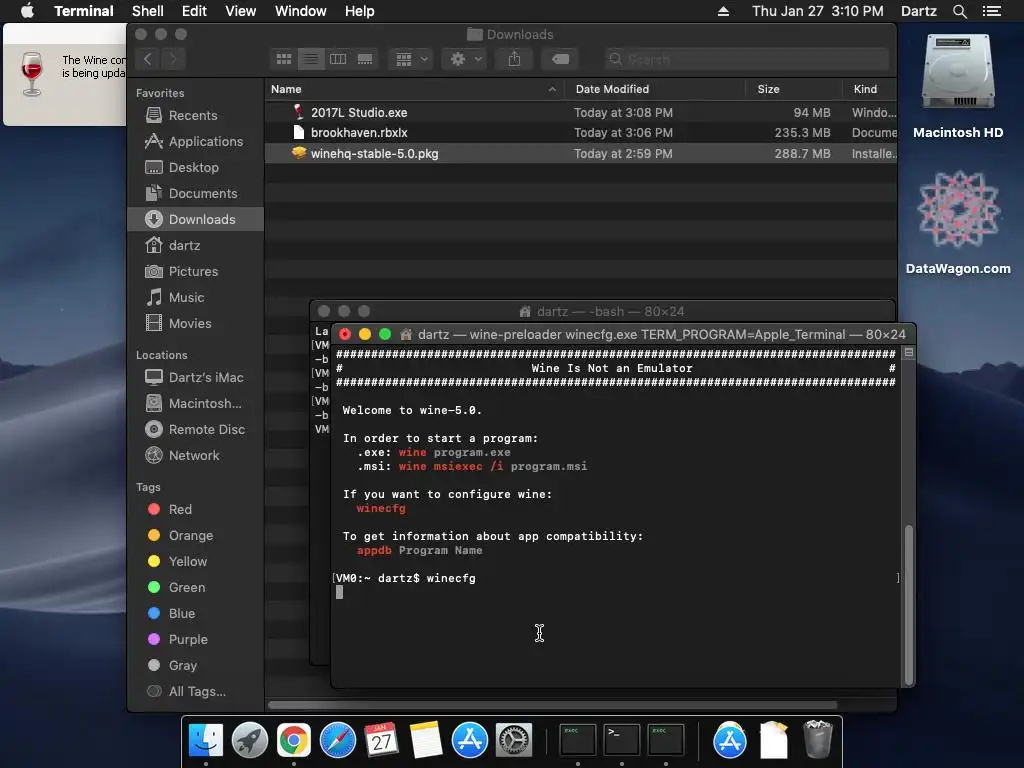1024x768 pixels.
Task: Open Finder group-by arrangement dropdown
Action: click(x=411, y=59)
